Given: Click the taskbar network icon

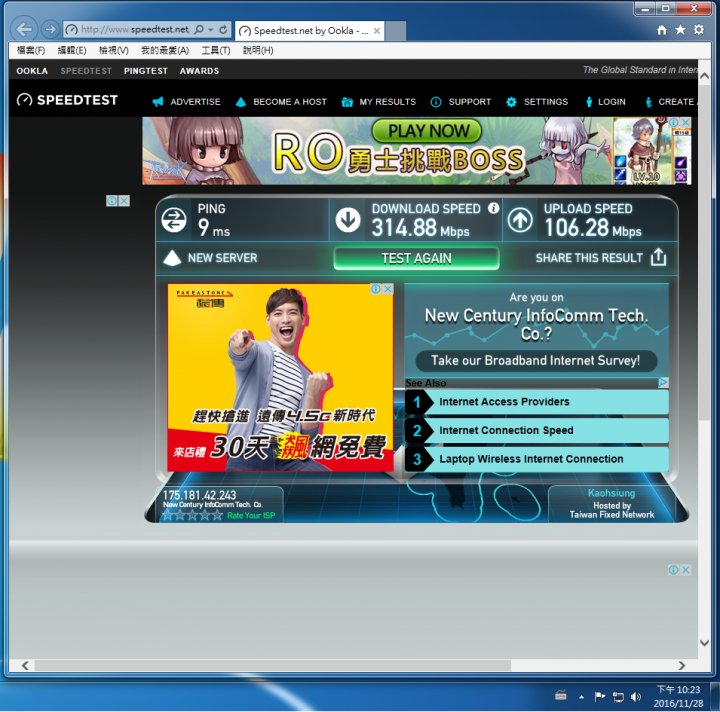Looking at the screenshot, I should (618, 697).
